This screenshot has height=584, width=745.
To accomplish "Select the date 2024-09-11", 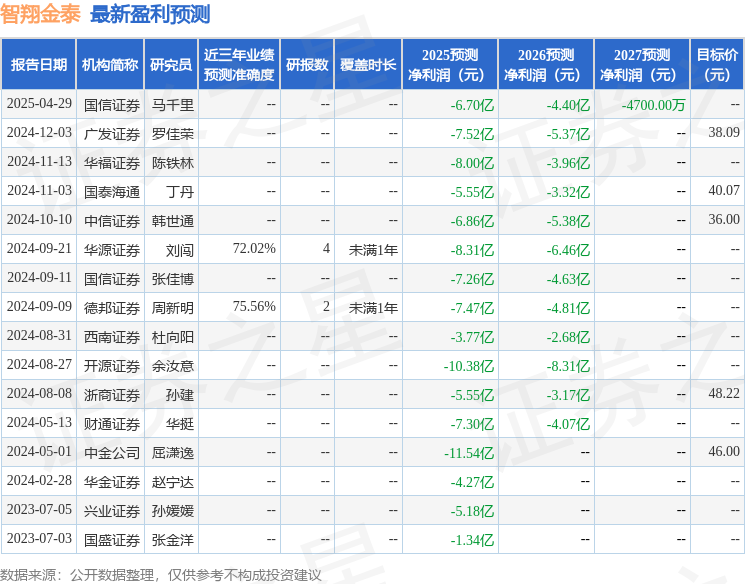I will pyautogui.click(x=39, y=278).
